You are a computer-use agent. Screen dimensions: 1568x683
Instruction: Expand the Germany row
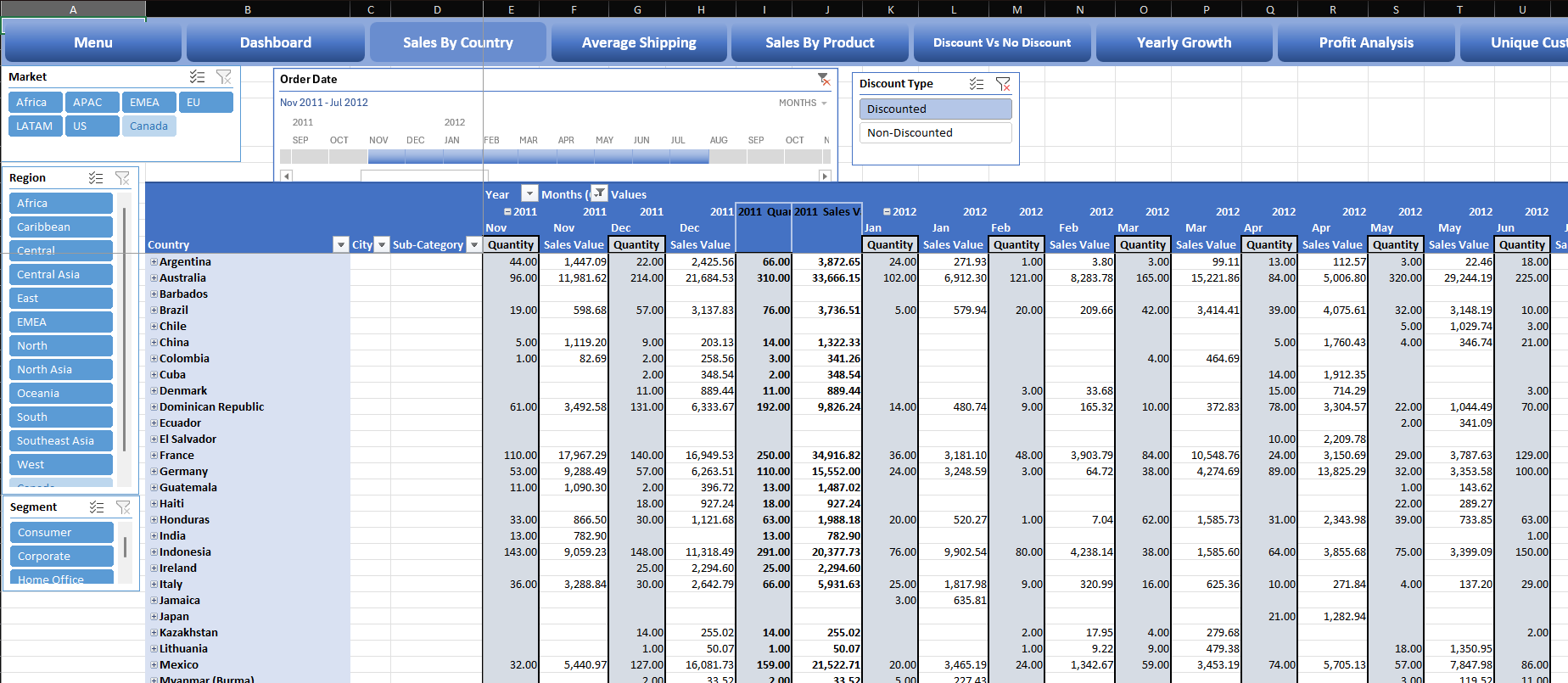(154, 471)
